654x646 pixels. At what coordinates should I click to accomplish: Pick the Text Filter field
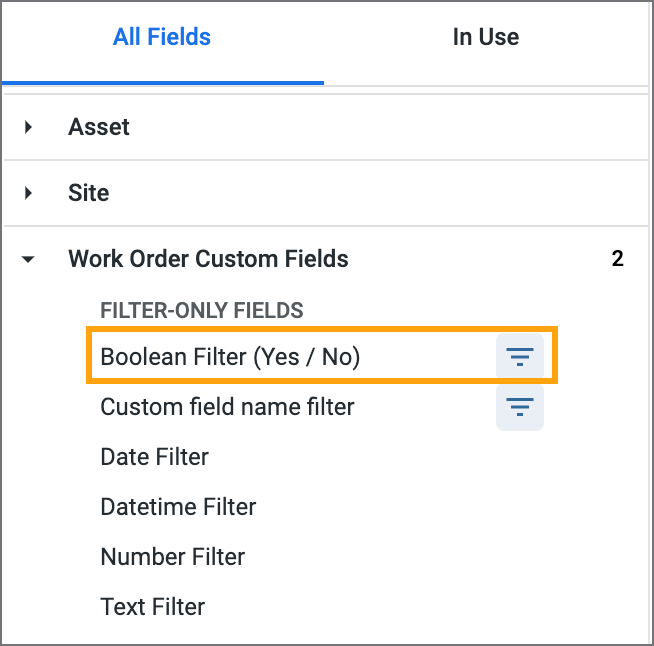[x=153, y=606]
